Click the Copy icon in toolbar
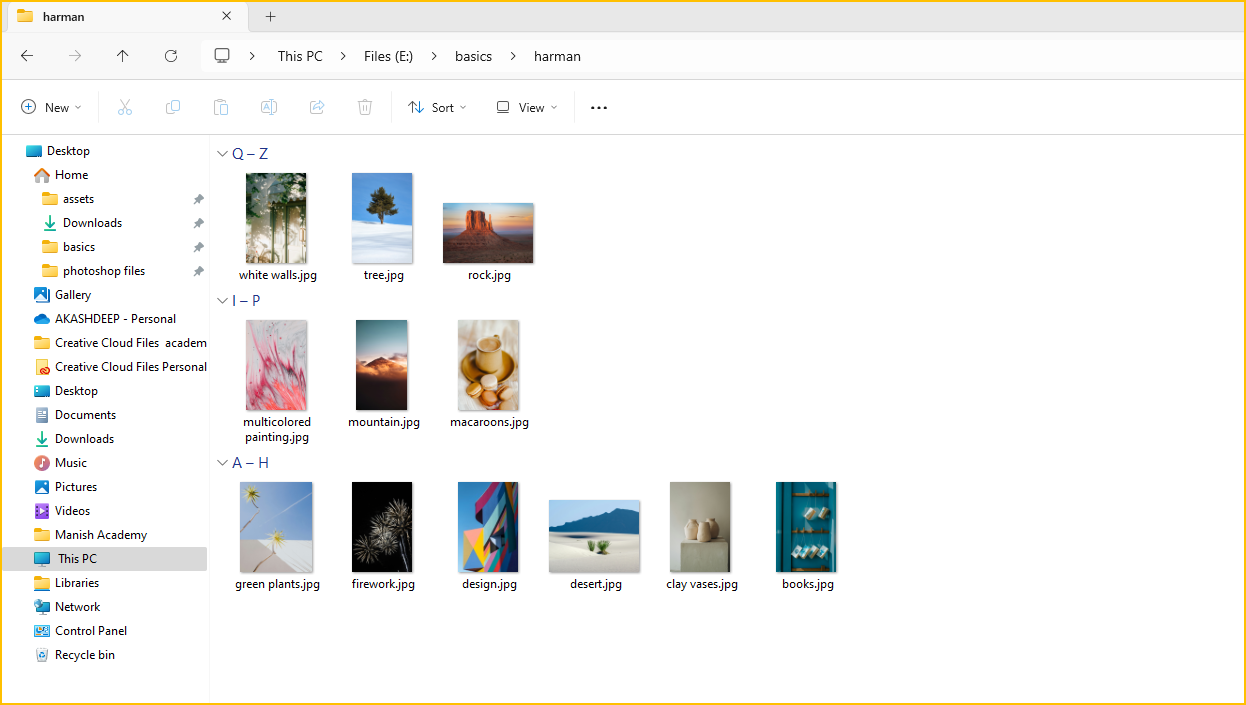1246x705 pixels. pyautogui.click(x=173, y=108)
